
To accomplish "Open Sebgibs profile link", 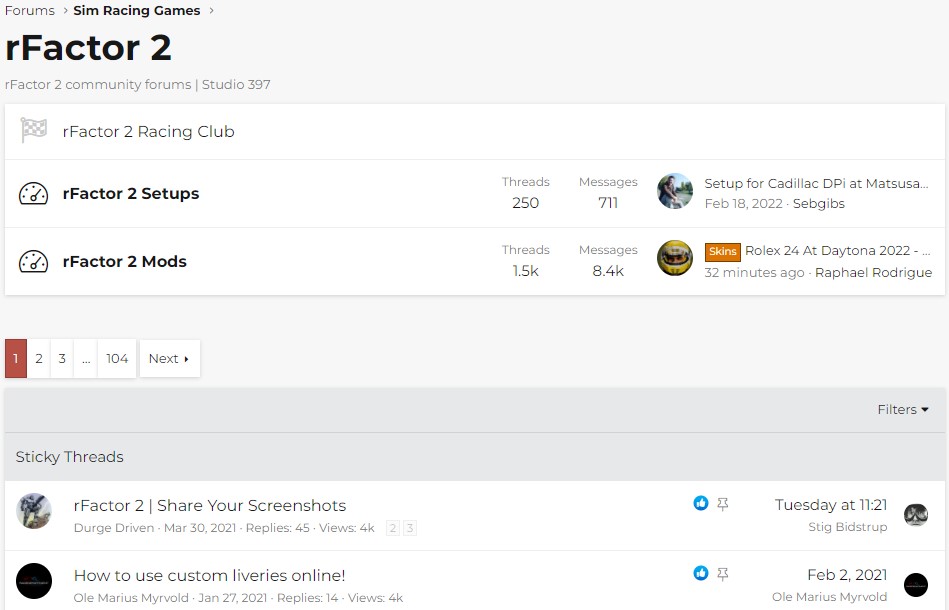I will 818,203.
